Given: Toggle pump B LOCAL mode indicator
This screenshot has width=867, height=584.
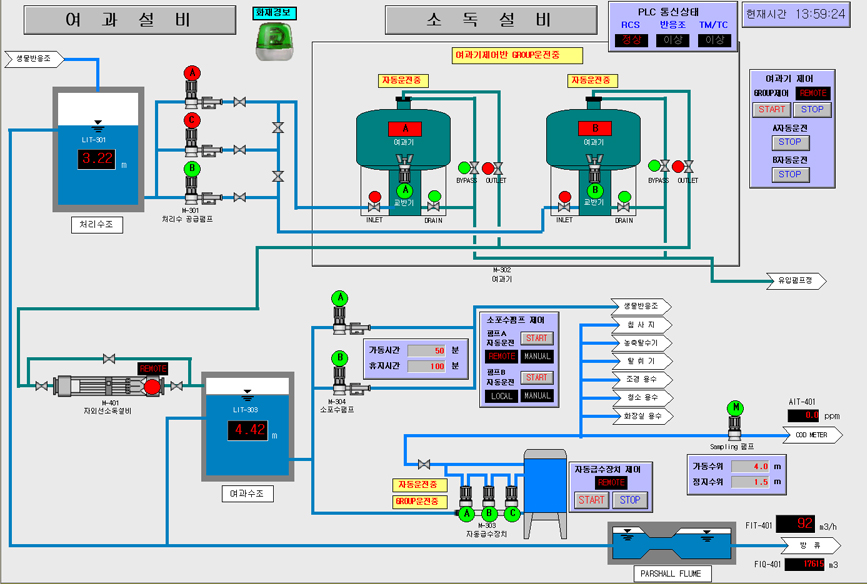Looking at the screenshot, I should point(500,396).
